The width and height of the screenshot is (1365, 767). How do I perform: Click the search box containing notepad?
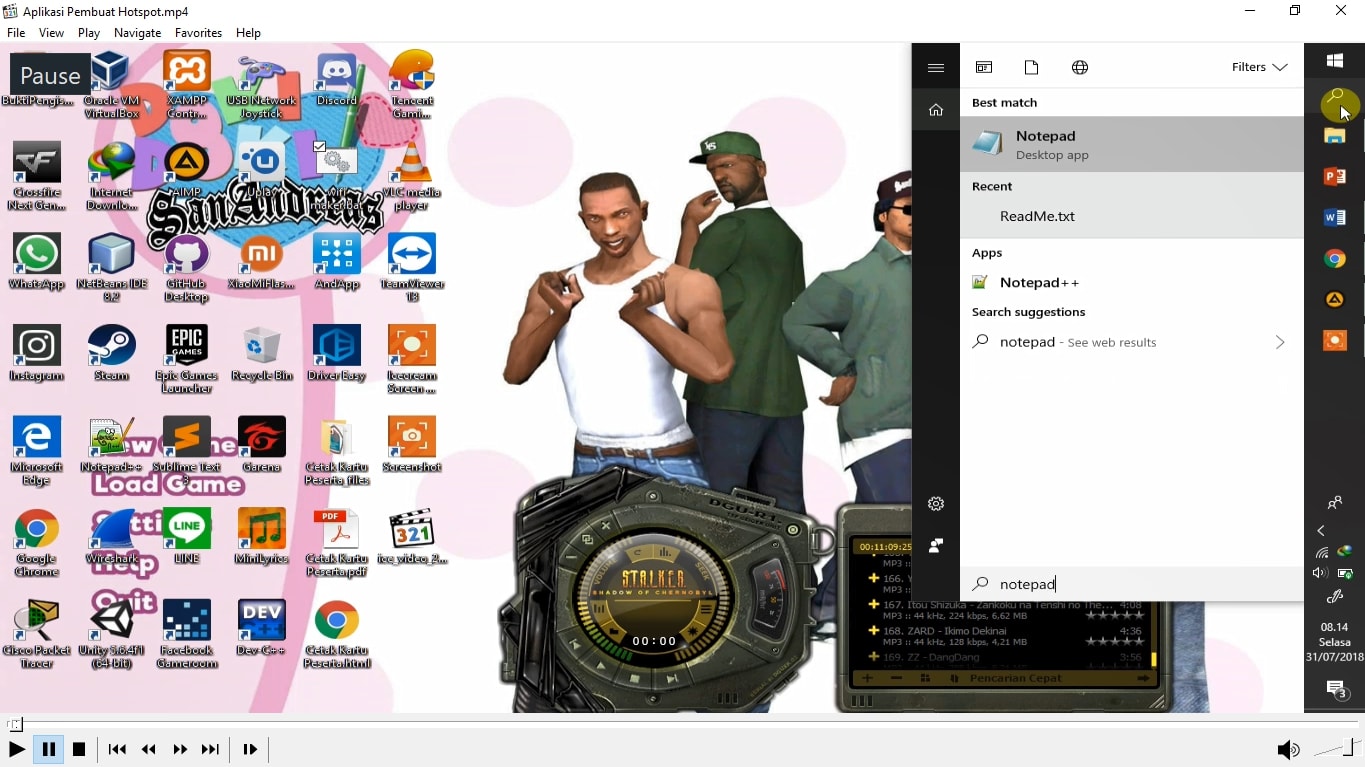pyautogui.click(x=1132, y=584)
